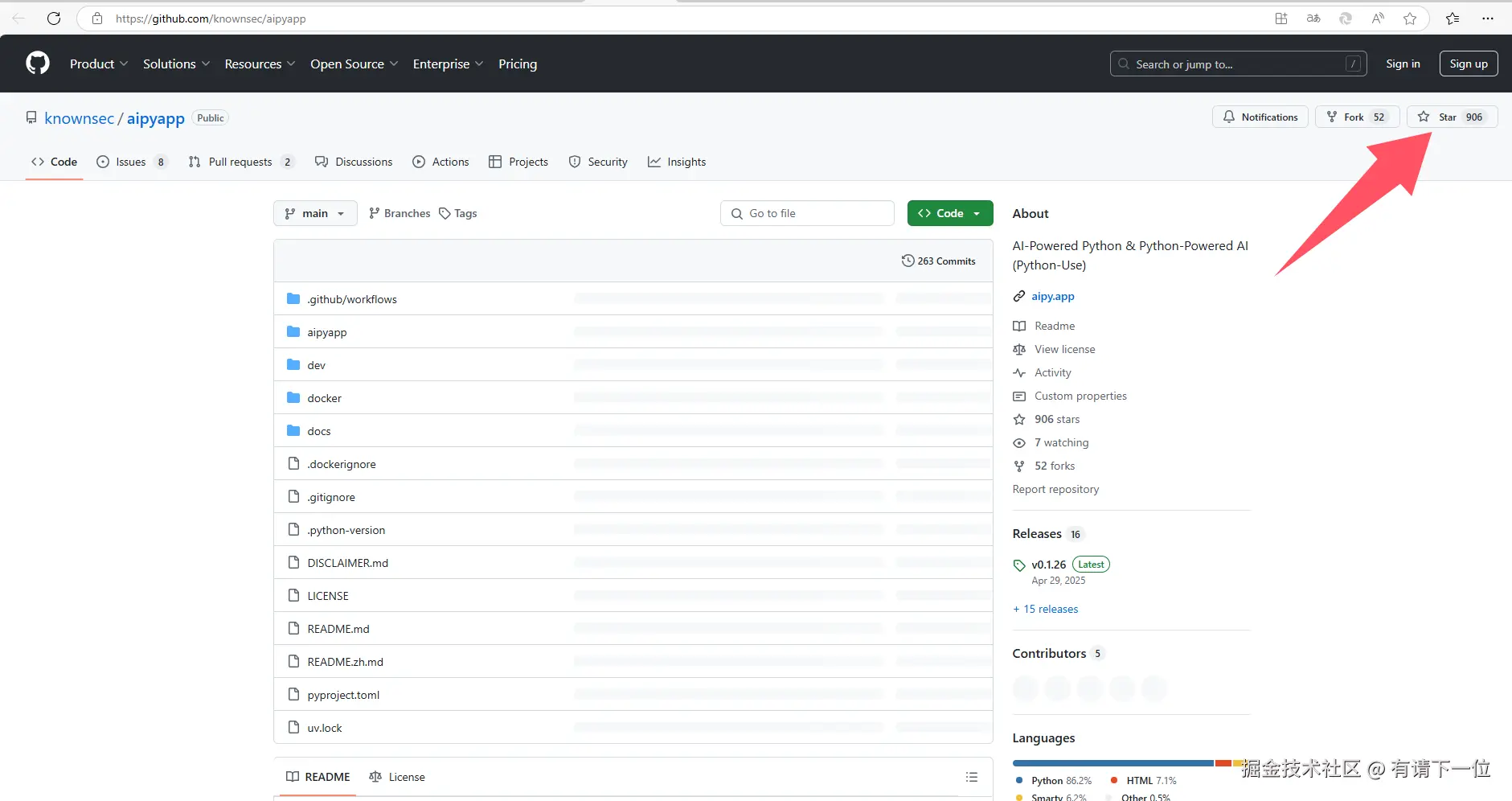
Task: Open the main branch selector dropdown
Action: [x=315, y=213]
